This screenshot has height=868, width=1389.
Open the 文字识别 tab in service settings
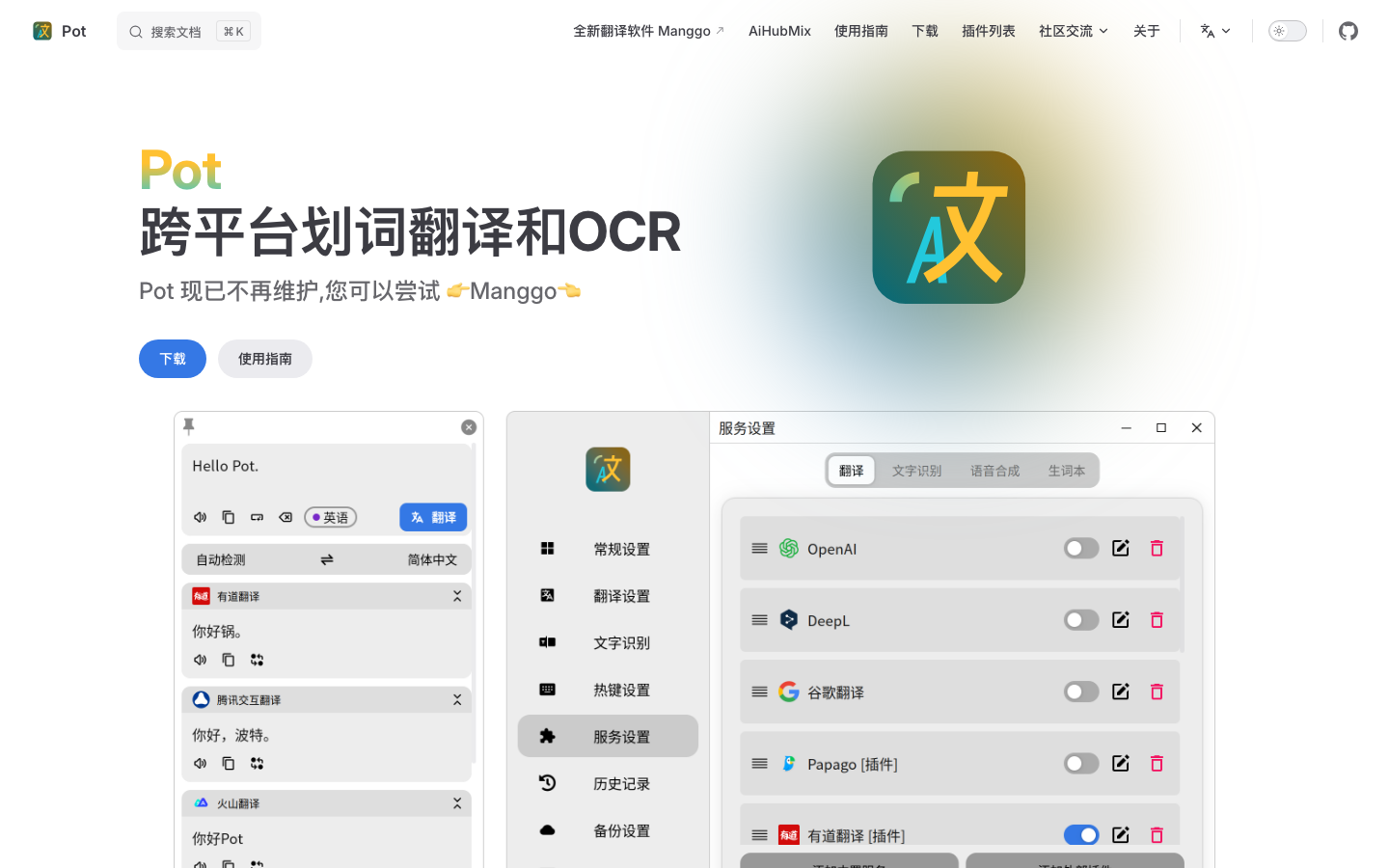point(916,471)
